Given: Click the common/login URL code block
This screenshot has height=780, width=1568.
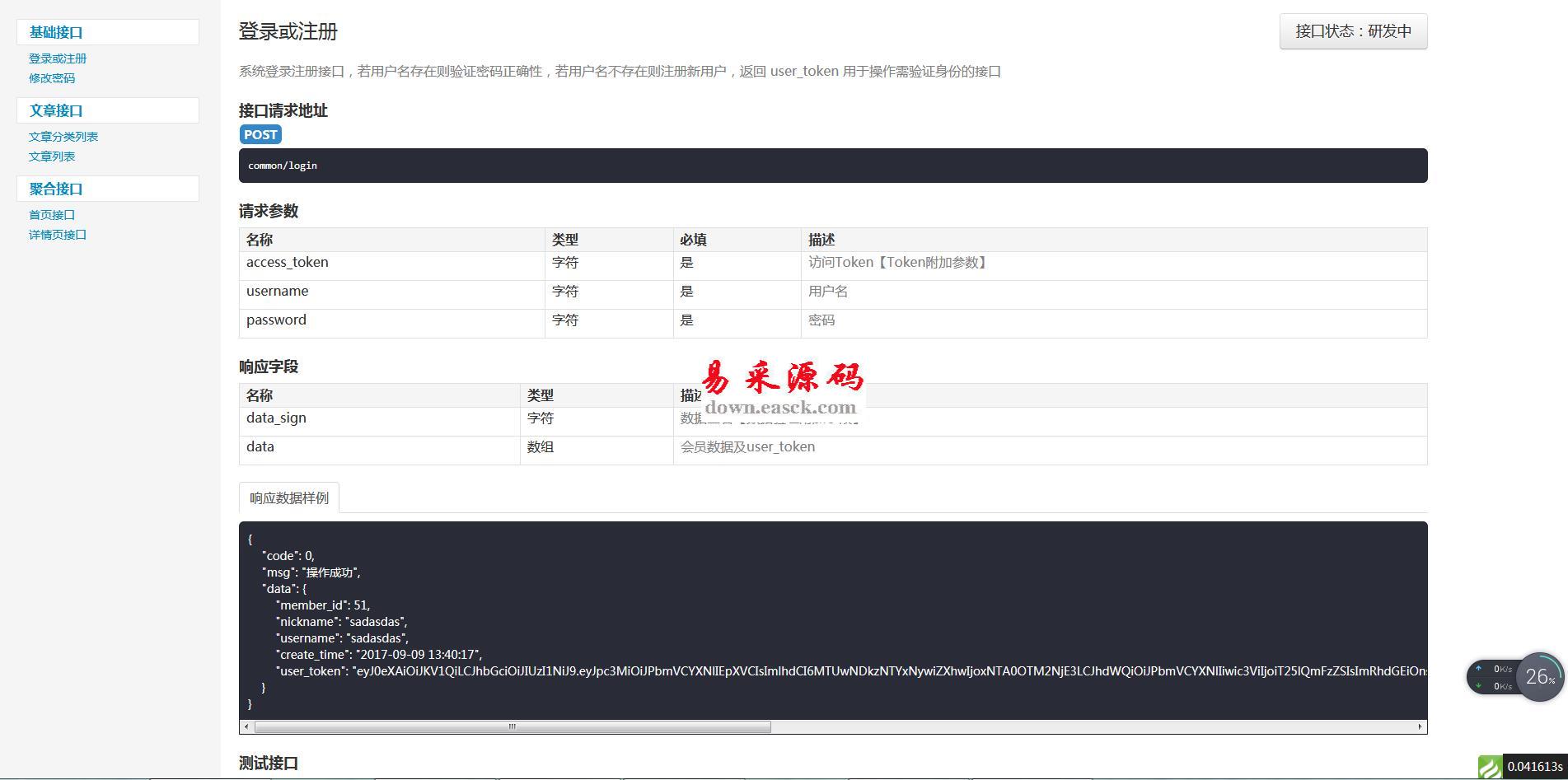Looking at the screenshot, I should click(x=833, y=166).
